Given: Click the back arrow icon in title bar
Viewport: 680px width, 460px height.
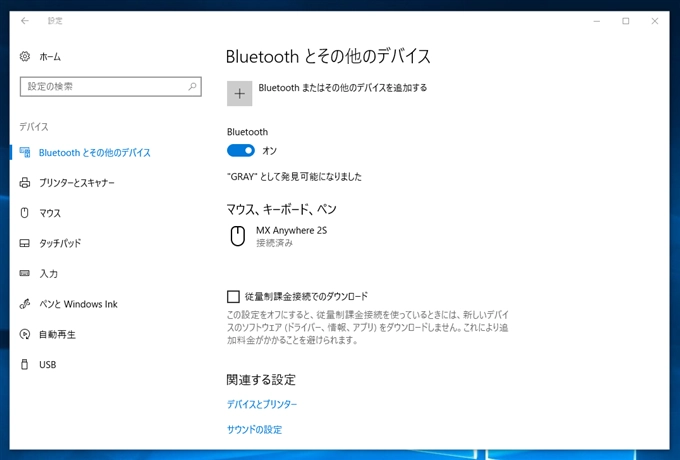Looking at the screenshot, I should coord(25,21).
